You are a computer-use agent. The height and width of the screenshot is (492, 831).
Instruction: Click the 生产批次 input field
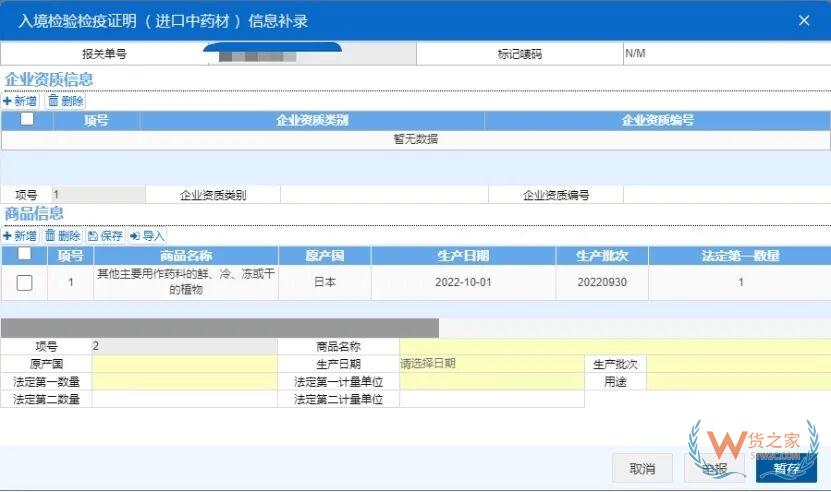[739, 364]
